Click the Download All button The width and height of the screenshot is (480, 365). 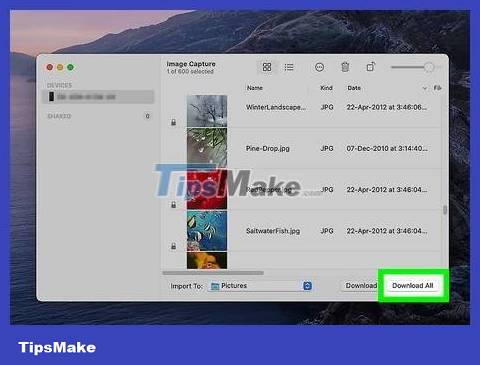(x=413, y=286)
